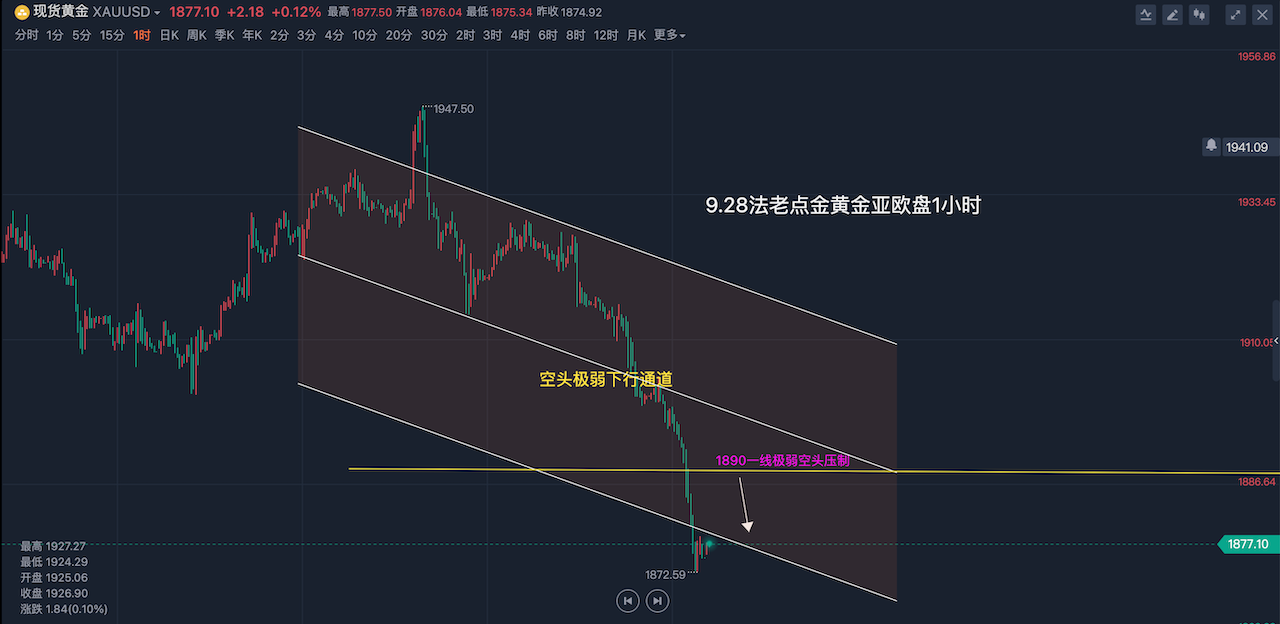This screenshot has width=1280, height=624.
Task: Click the gold coin symbol icon
Action: pyautogui.click(x=22, y=12)
